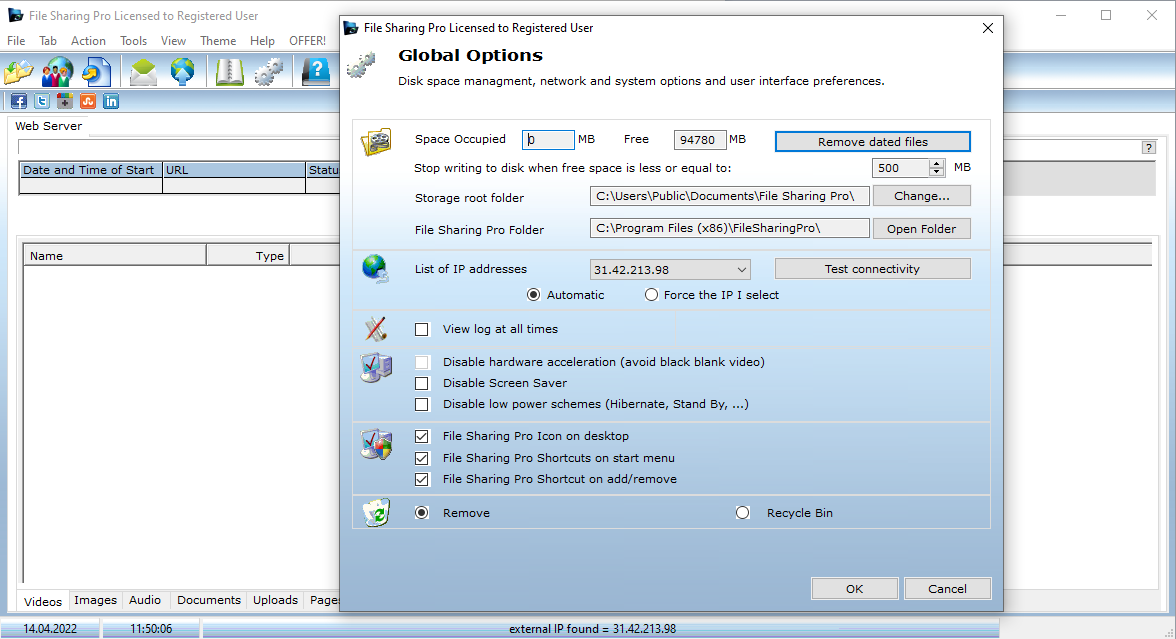Share via the StumbleUpon icon
The width and height of the screenshot is (1176, 639).
tap(88, 101)
